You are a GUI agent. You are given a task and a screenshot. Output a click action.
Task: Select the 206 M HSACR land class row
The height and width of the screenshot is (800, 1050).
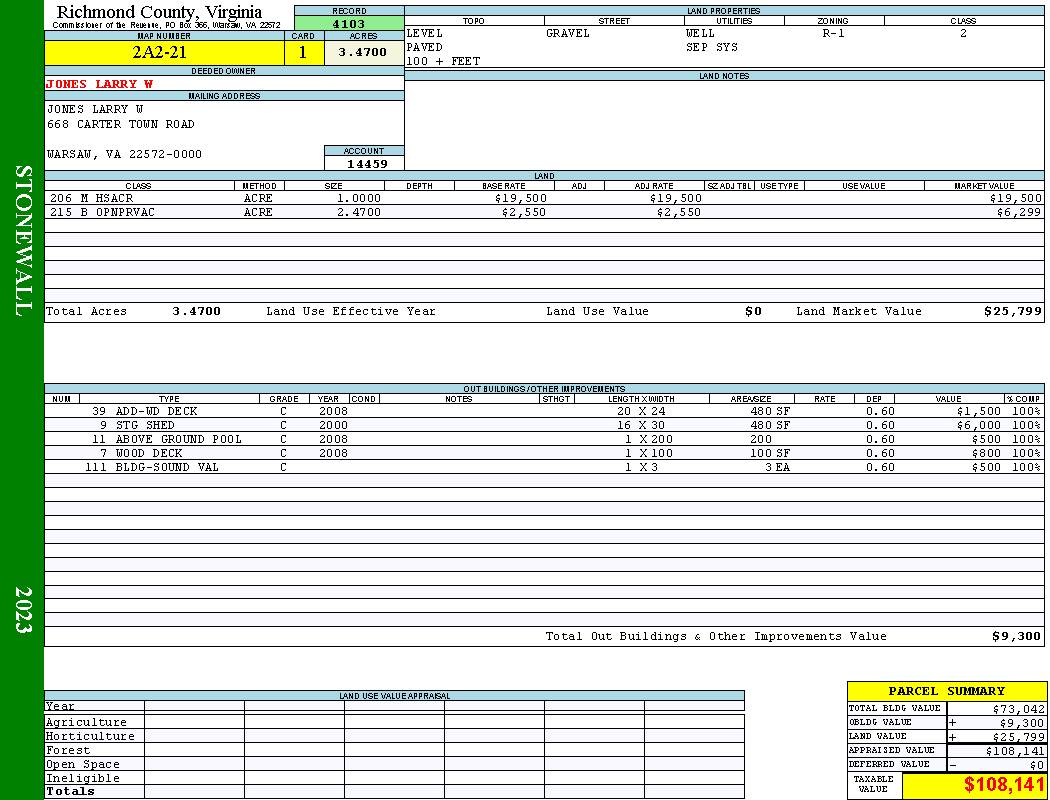(x=544, y=198)
